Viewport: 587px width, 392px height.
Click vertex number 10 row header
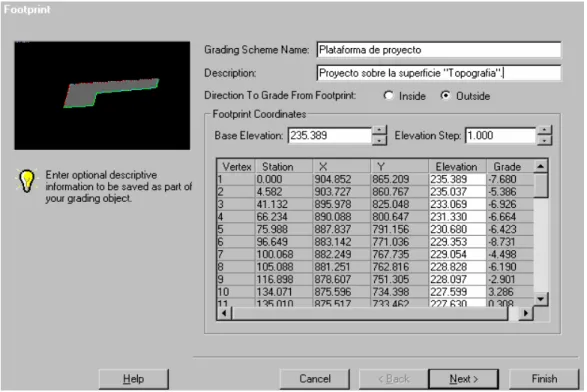(x=237, y=292)
